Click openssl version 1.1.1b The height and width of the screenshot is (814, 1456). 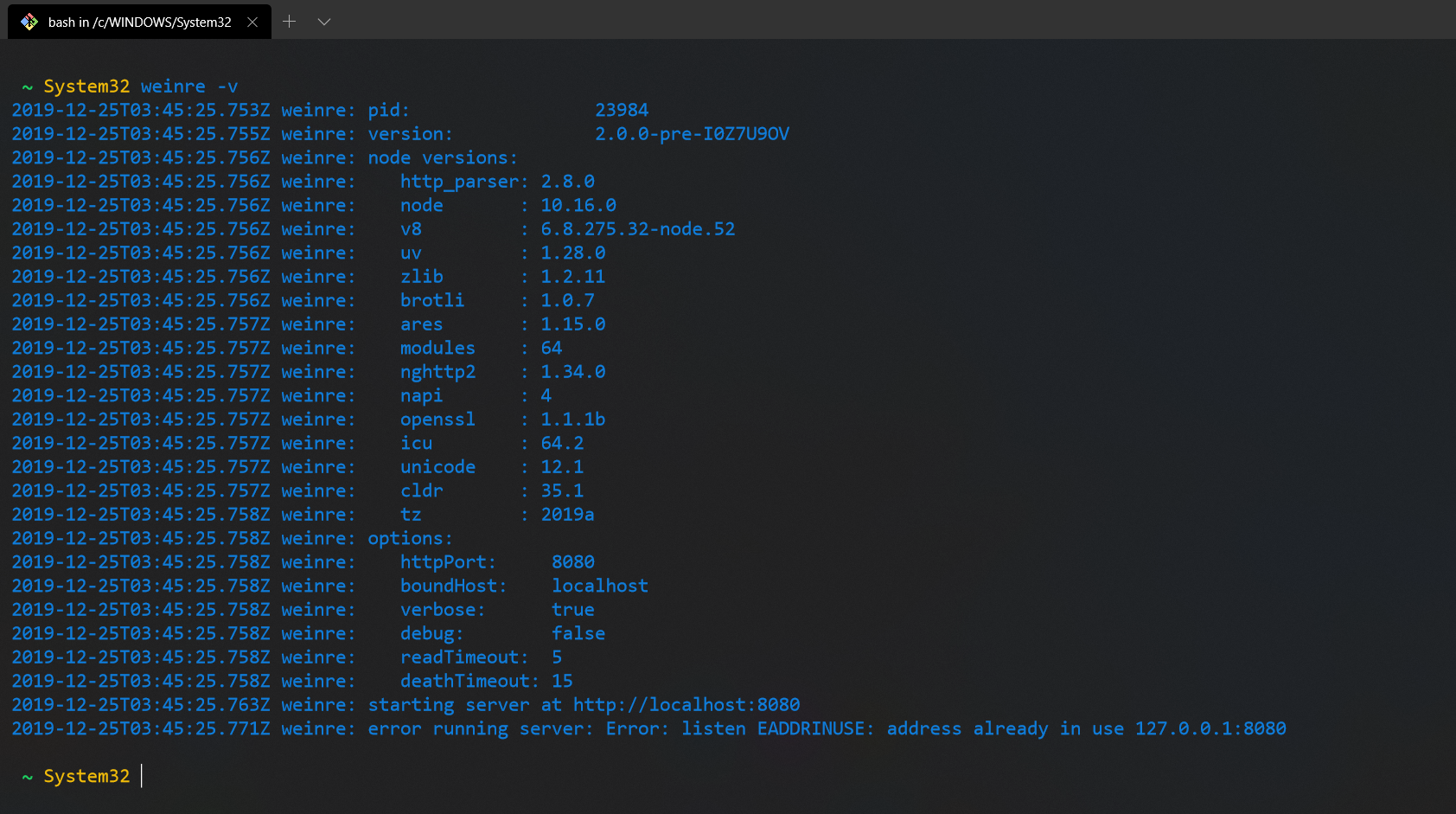573,420
